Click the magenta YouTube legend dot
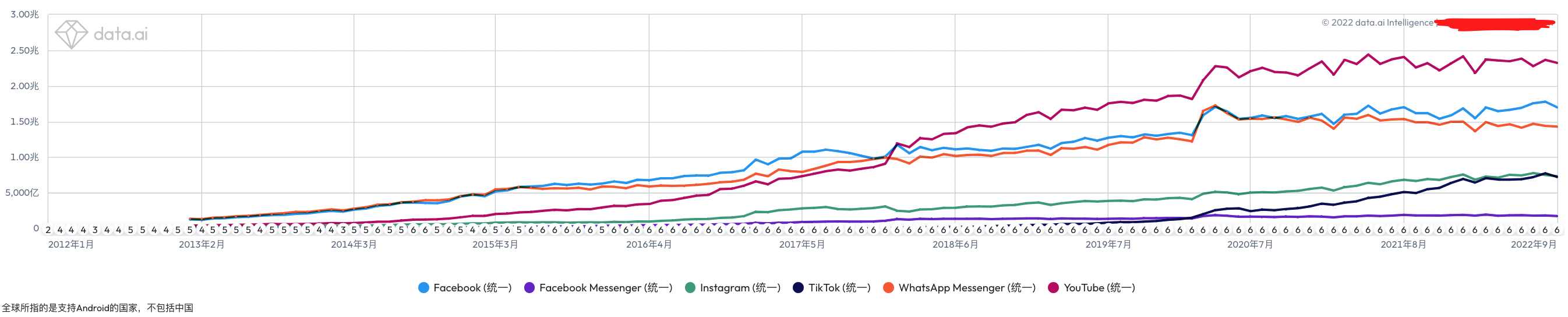The image size is (1568, 317). click(x=1053, y=288)
